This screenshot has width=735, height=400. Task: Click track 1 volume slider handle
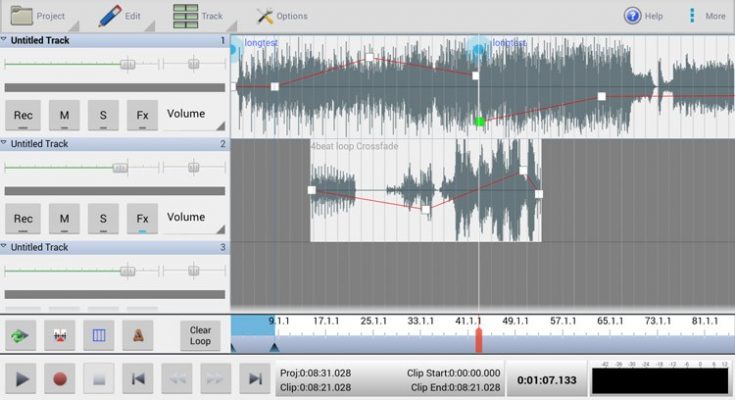pos(127,64)
